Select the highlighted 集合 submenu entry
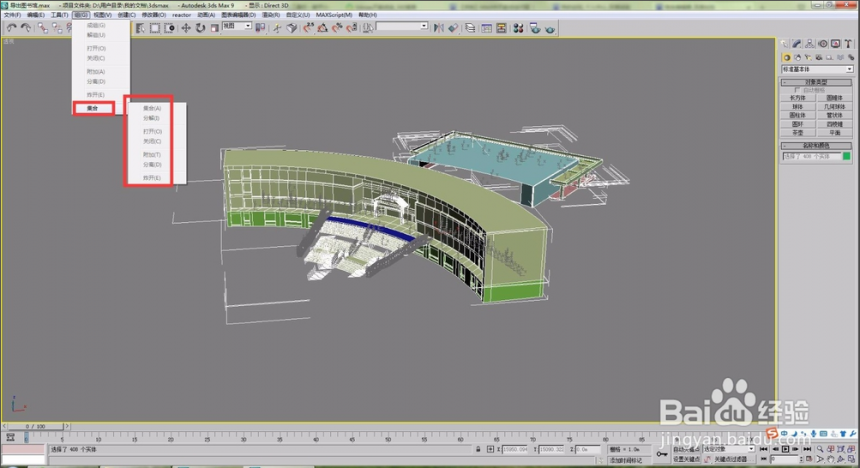Screen dimensions: 860x468 tap(93, 108)
